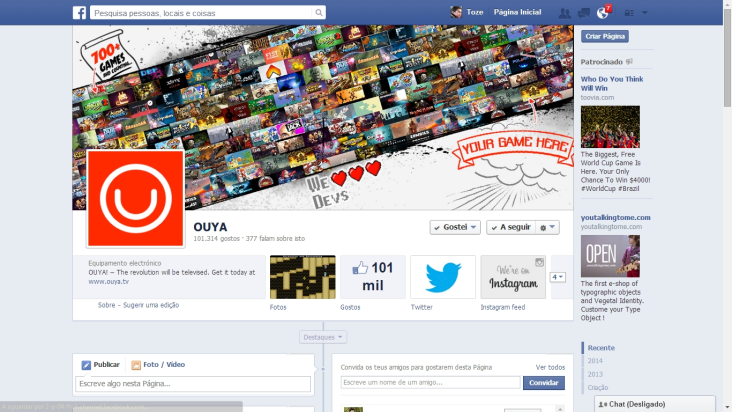Screen dimensions: 732x412
Task: Open friend requests icon
Action: click(x=564, y=13)
